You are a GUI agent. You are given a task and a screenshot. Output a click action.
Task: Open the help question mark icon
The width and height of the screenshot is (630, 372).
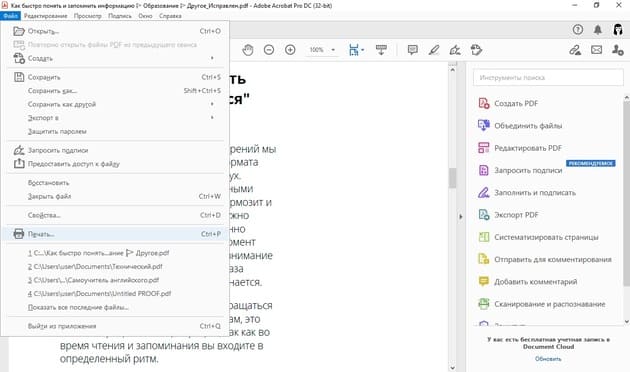point(578,29)
